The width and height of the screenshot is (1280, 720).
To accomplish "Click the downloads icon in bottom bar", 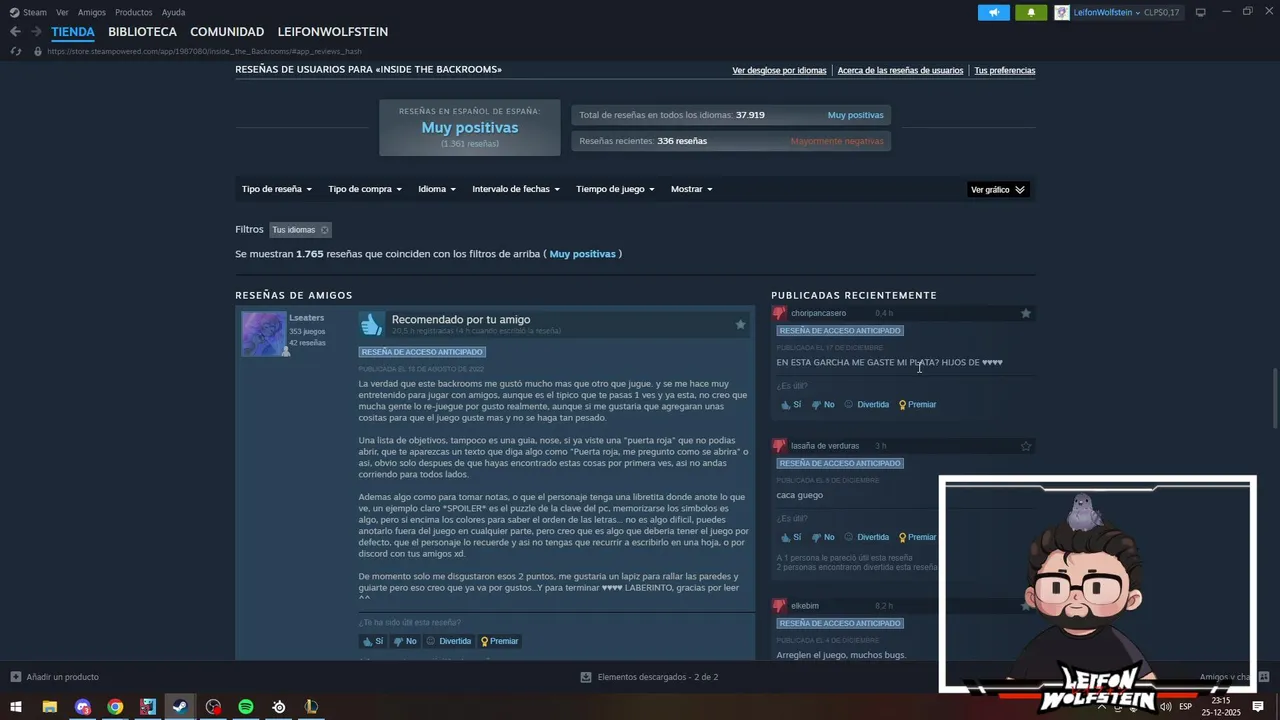I will (x=586, y=677).
